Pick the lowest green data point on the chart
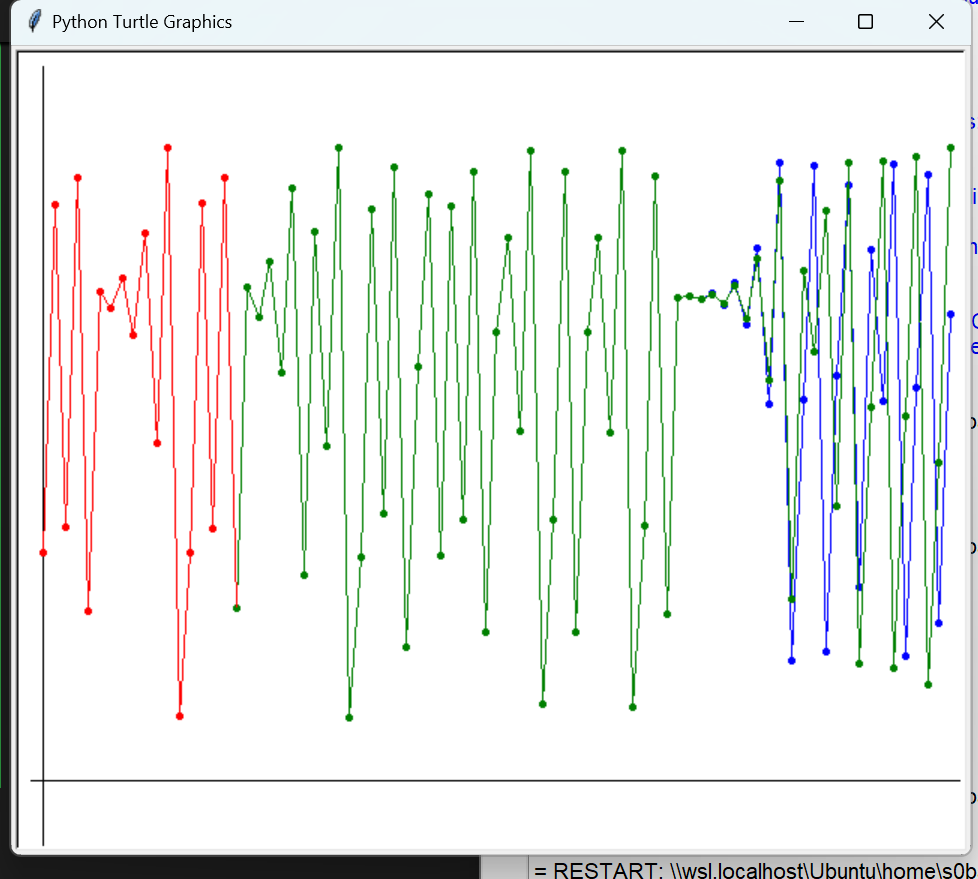This screenshot has height=879, width=978. [349, 718]
